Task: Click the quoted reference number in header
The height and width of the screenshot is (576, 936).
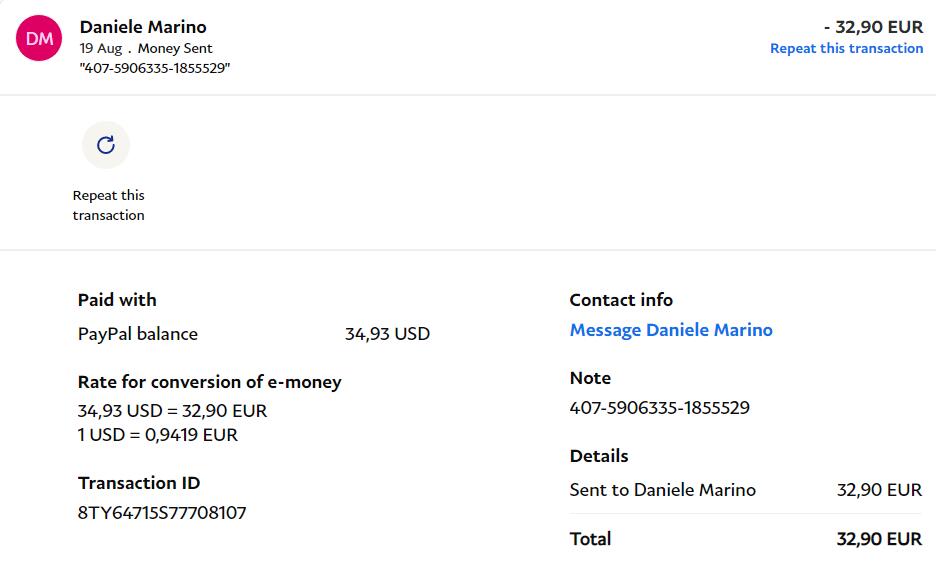Action: point(155,68)
